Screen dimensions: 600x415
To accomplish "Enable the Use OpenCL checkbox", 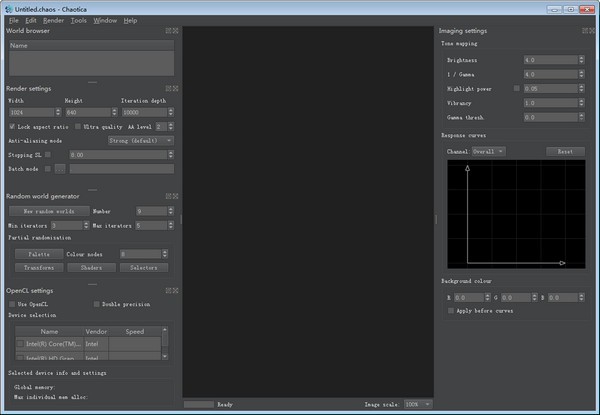I will [x=12, y=303].
